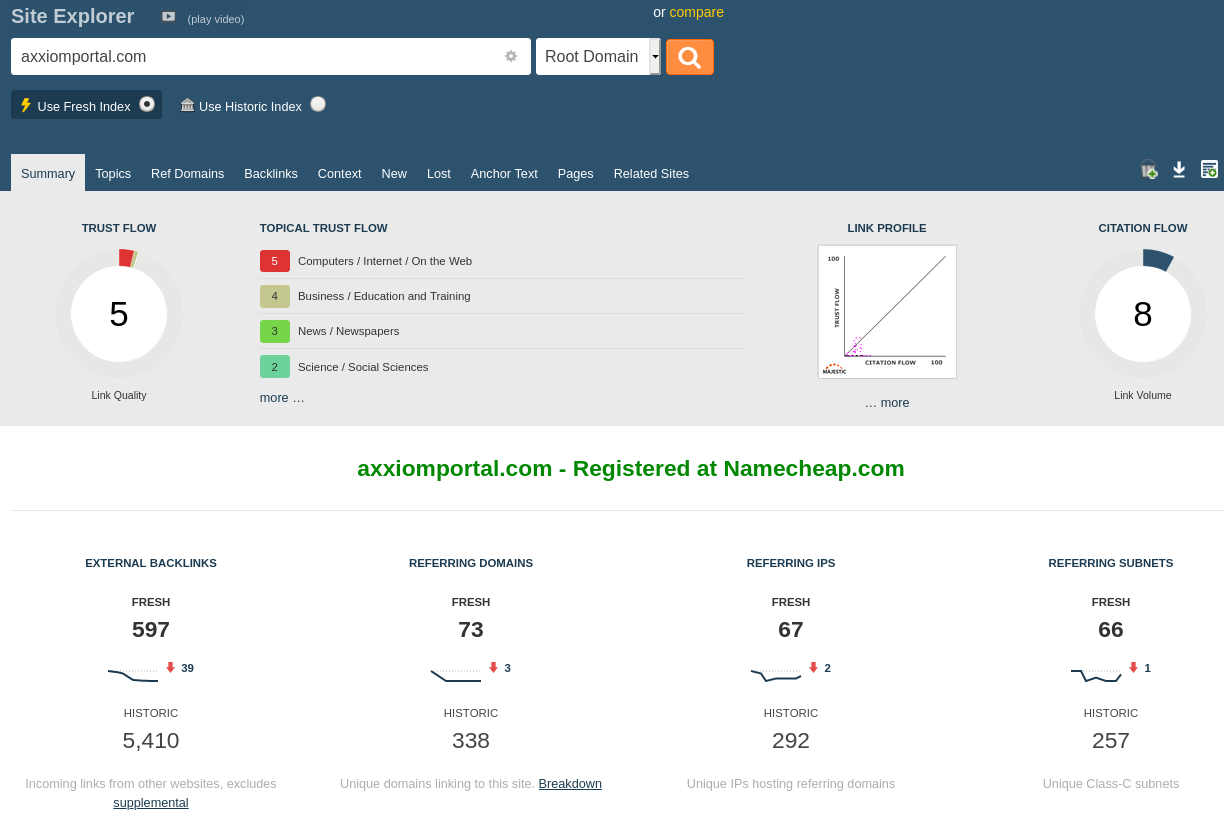Click 'axxiomportal.com - Registered at Namecheap.com' heading
The image size is (1224, 826).
coord(631,468)
